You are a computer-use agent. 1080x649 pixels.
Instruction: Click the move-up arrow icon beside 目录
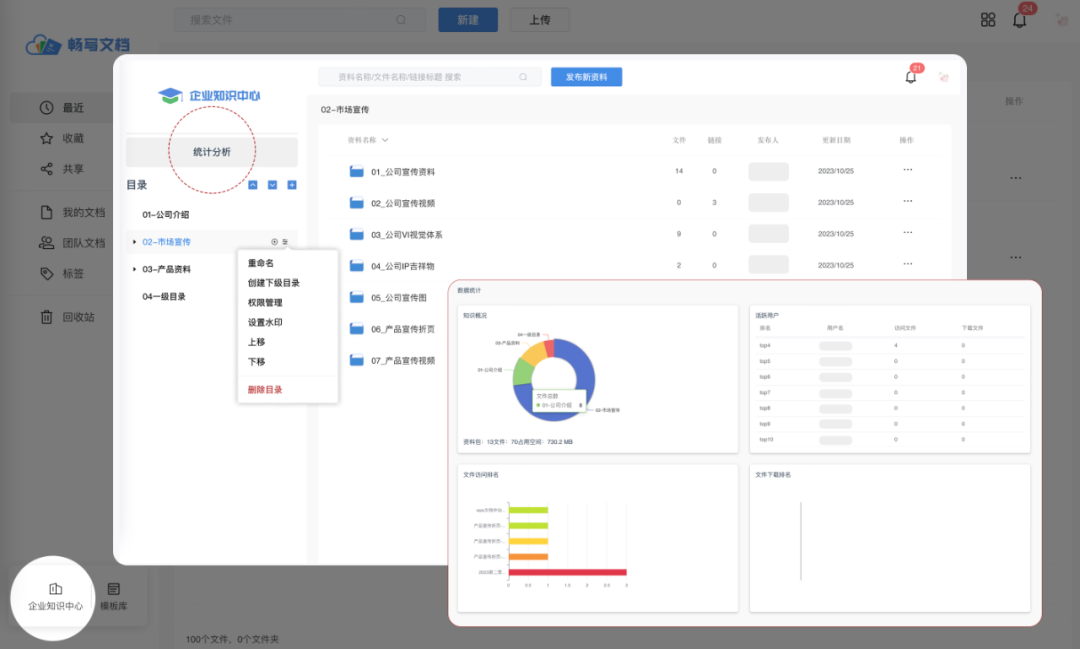pos(253,185)
